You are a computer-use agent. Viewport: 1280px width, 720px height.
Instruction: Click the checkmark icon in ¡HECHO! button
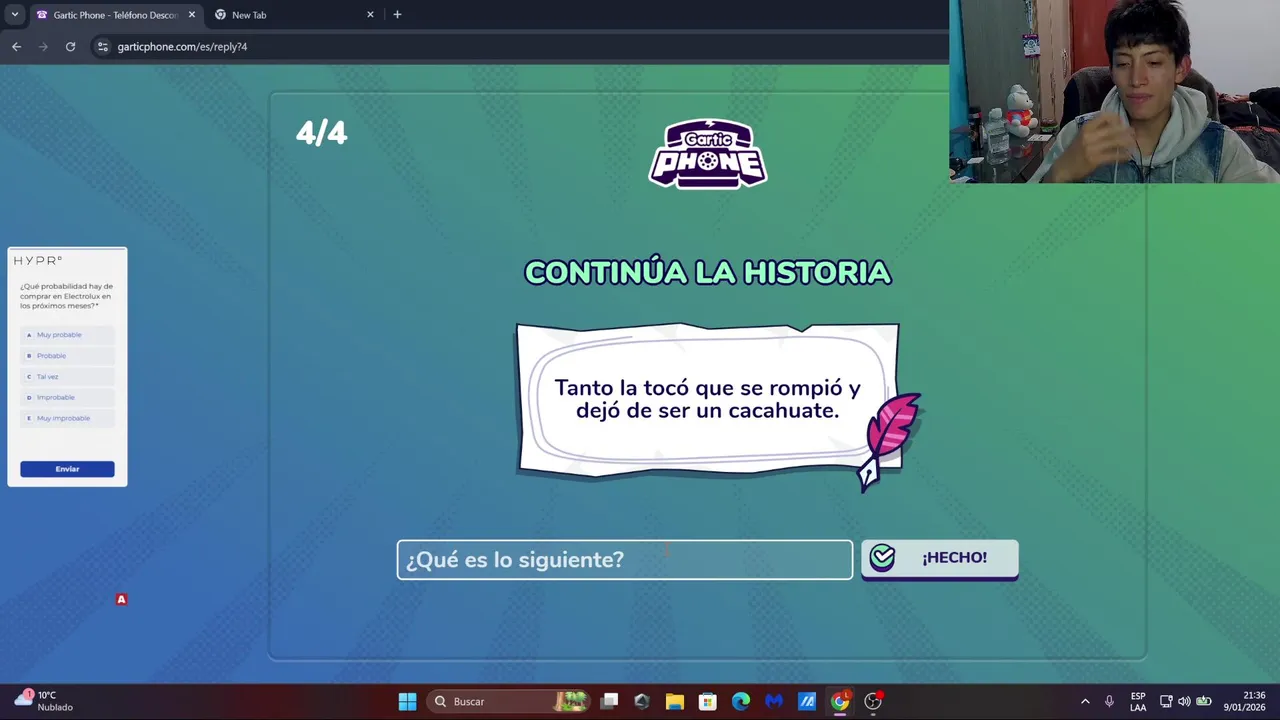tap(882, 558)
